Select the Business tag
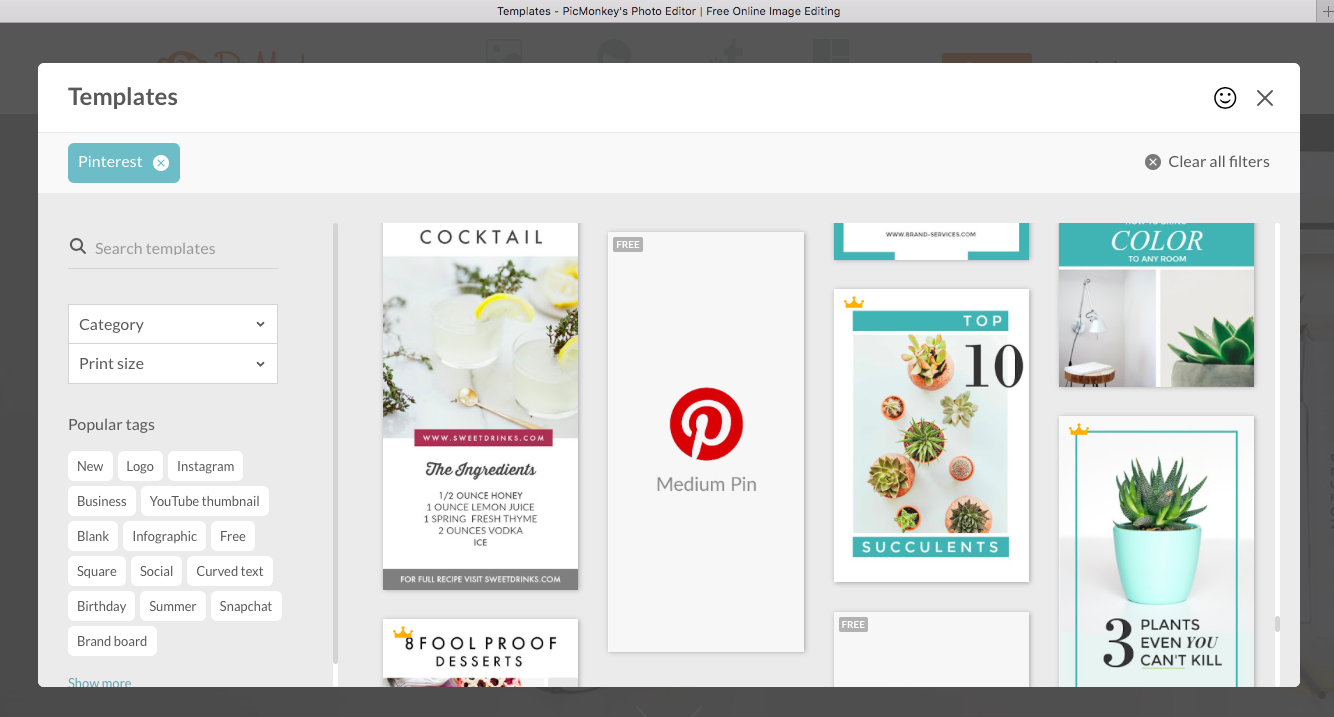 102,501
